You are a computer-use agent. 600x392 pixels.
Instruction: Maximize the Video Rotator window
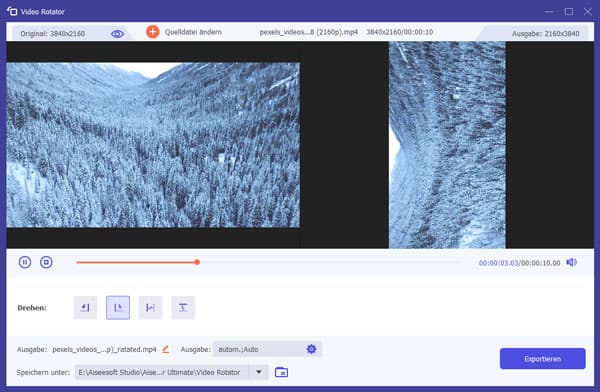[569, 12]
